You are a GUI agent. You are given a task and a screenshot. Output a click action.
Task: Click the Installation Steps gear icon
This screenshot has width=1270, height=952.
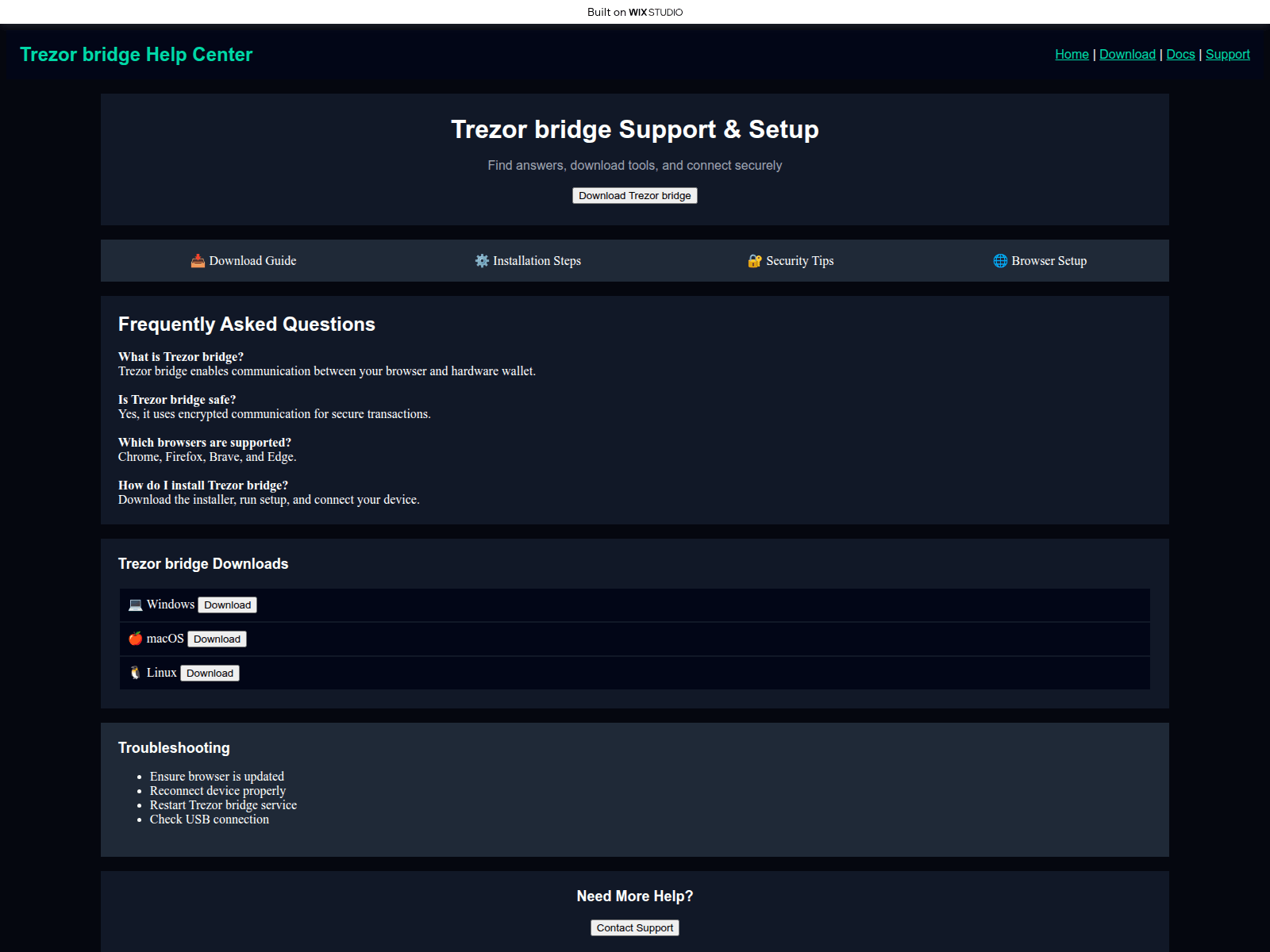coord(482,261)
